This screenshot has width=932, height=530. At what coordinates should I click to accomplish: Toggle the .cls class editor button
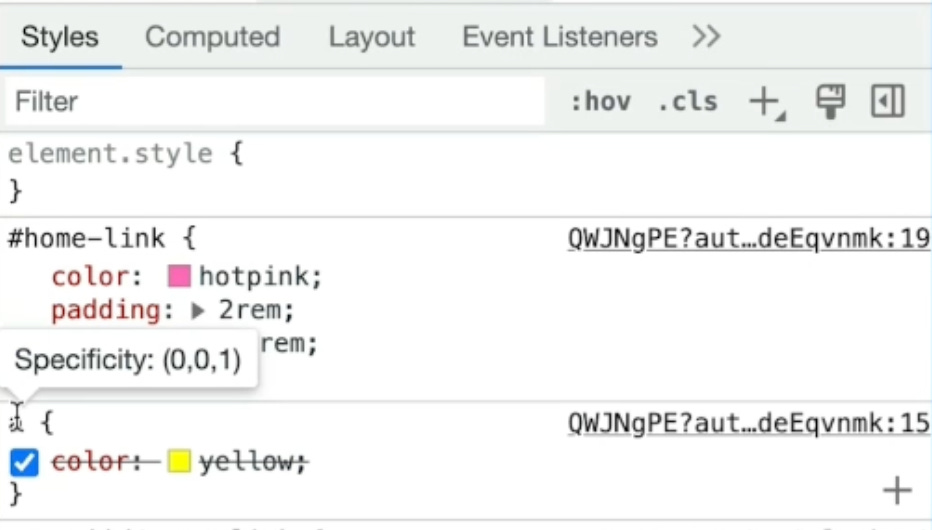[688, 102]
